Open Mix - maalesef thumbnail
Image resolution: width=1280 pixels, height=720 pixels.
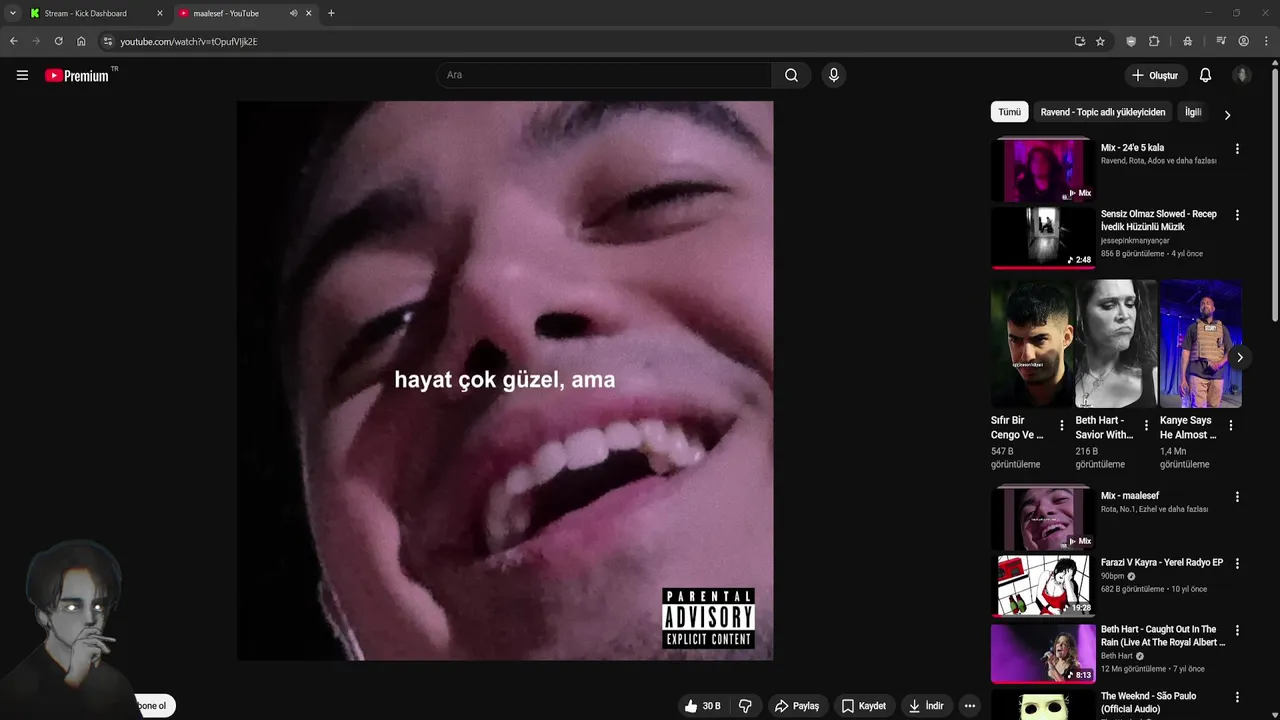1043,518
